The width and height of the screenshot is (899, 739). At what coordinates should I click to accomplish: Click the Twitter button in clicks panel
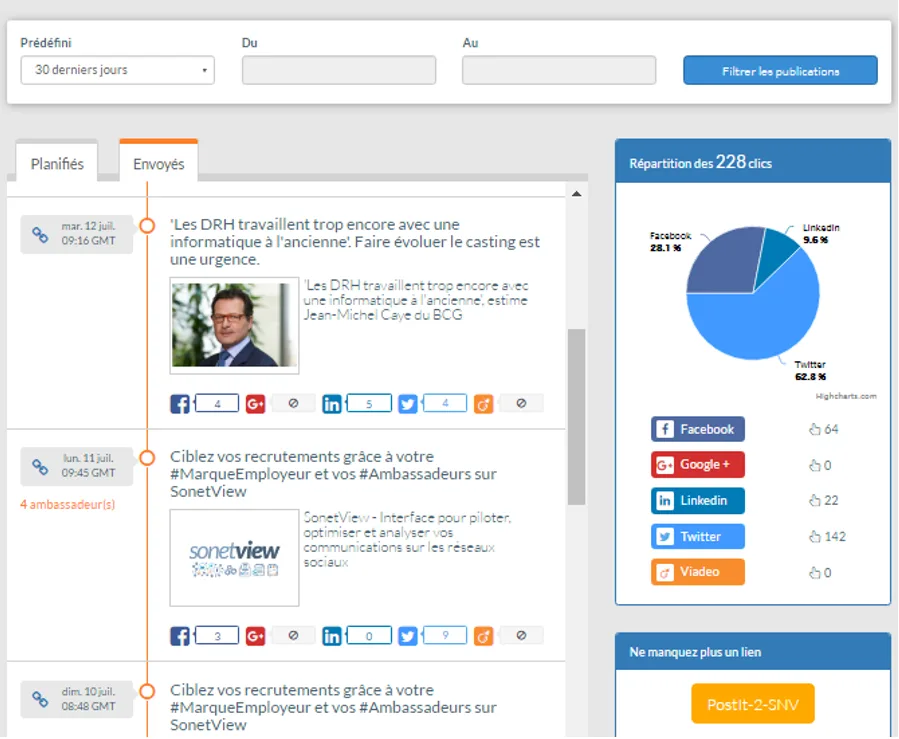click(698, 537)
